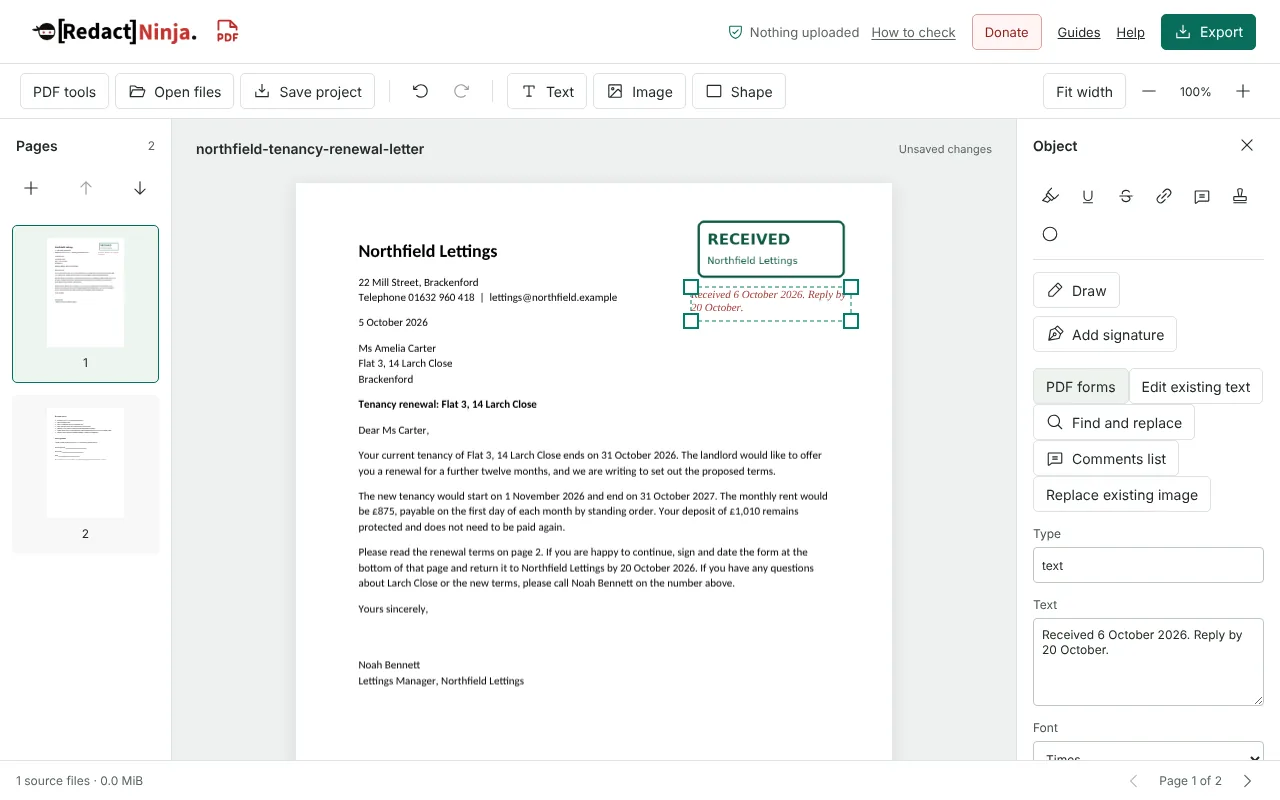Click Replace existing image

[1122, 495]
